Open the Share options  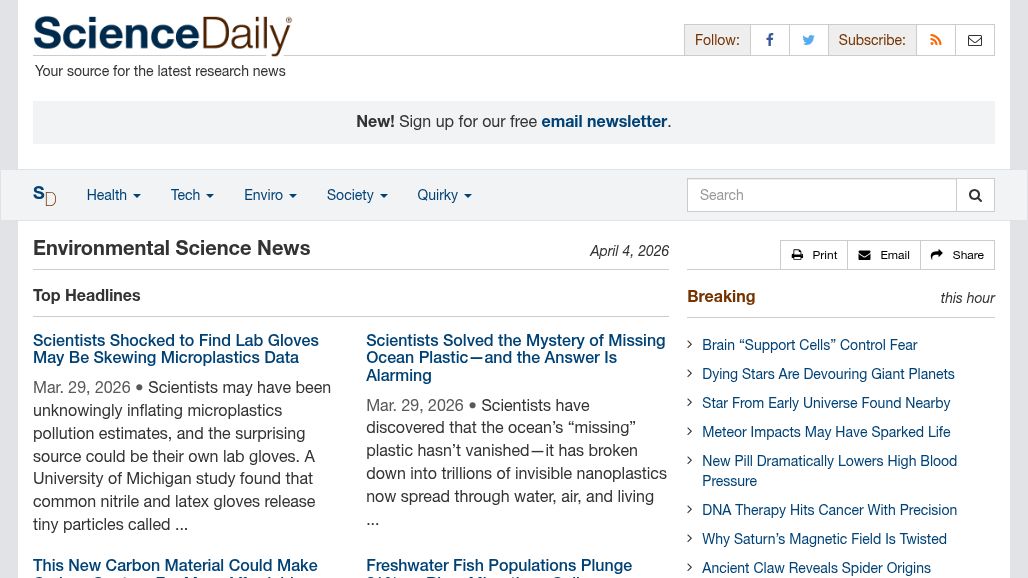pos(957,255)
